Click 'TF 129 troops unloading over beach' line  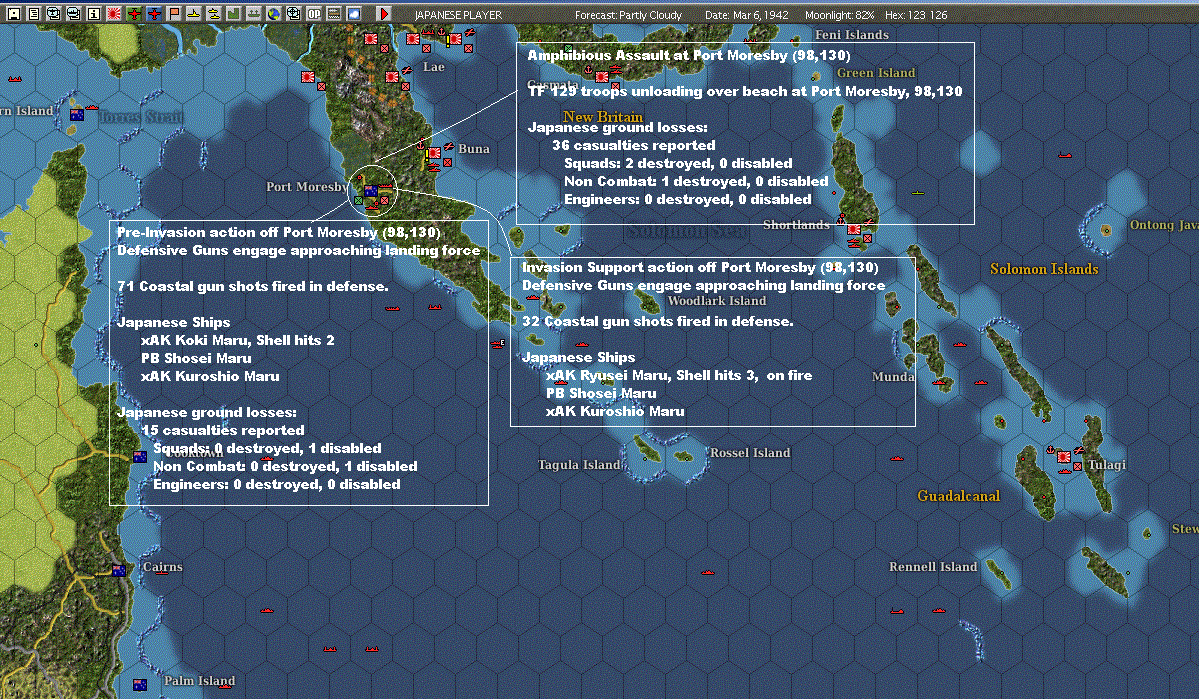(746, 92)
